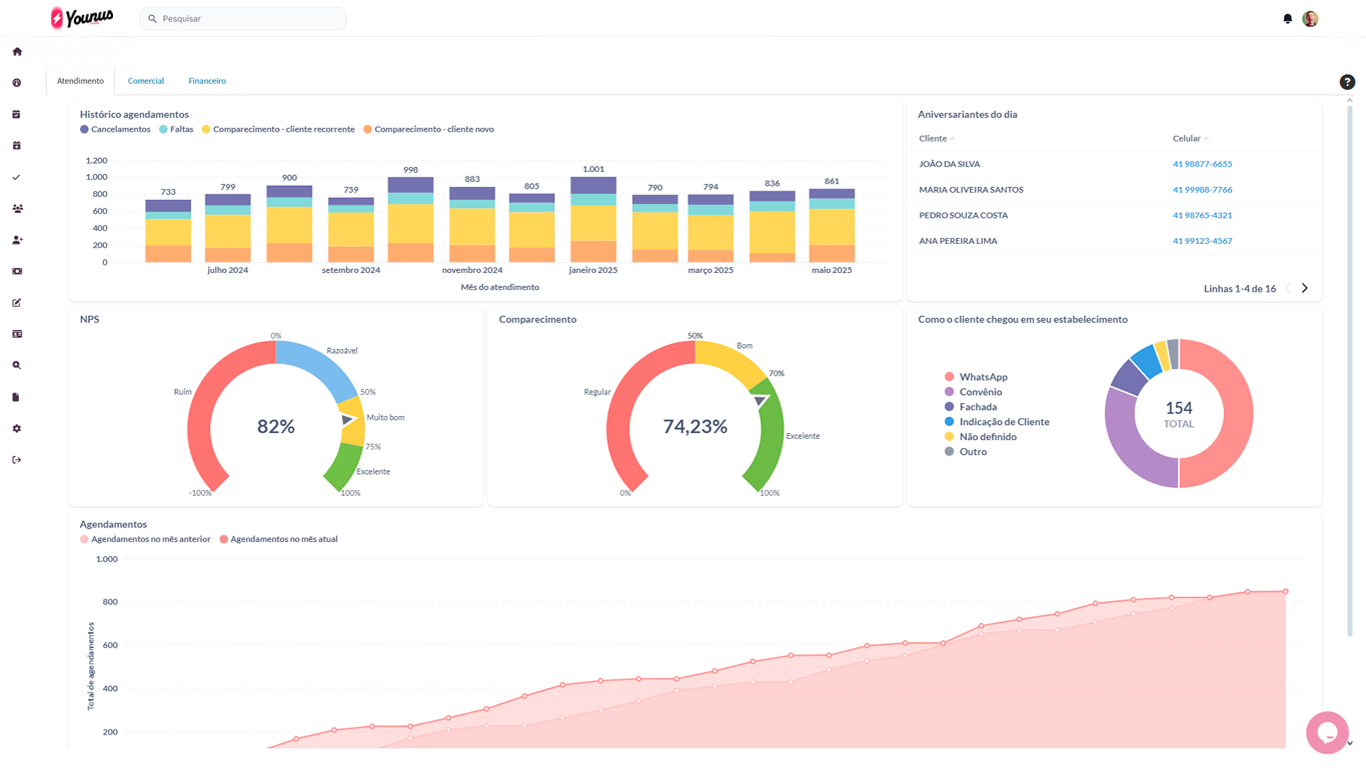Open the chat bubble widget
1366x768 pixels.
pos(1327,732)
